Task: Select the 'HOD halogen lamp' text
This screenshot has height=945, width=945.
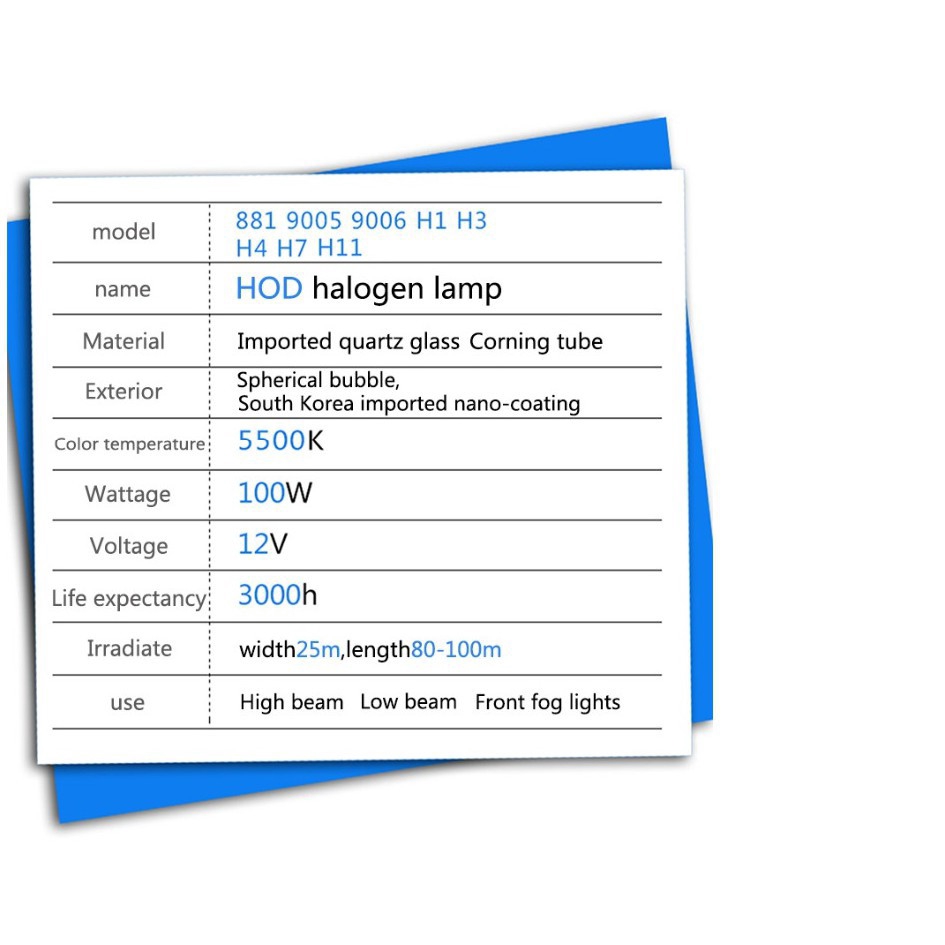Action: 368,290
